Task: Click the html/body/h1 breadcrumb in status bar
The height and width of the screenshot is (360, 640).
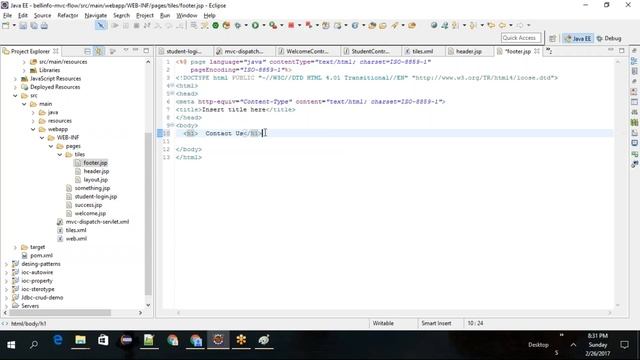Action: pyautogui.click(x=28, y=324)
